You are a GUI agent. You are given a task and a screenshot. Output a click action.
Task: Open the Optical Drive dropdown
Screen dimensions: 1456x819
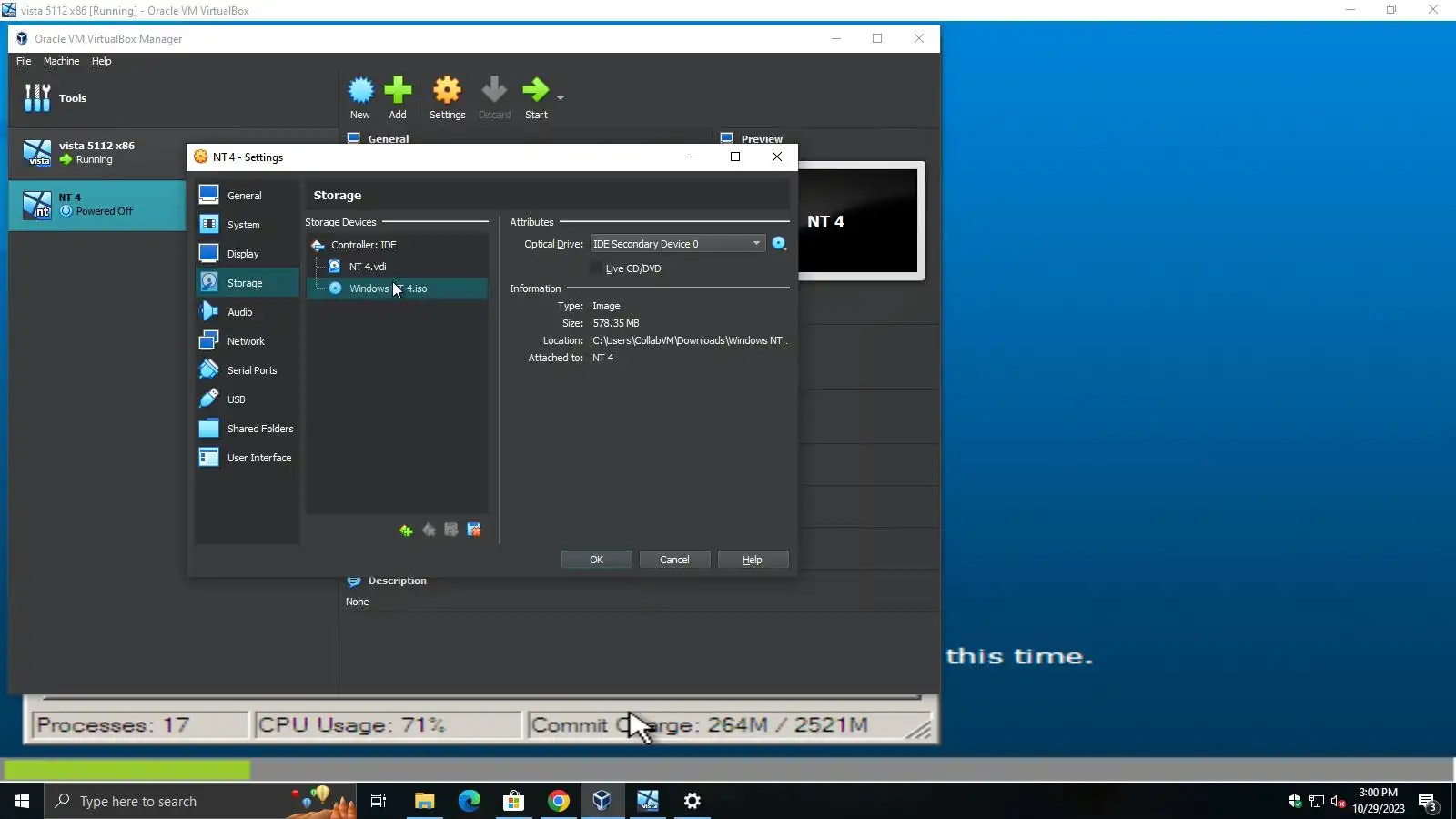[677, 244]
